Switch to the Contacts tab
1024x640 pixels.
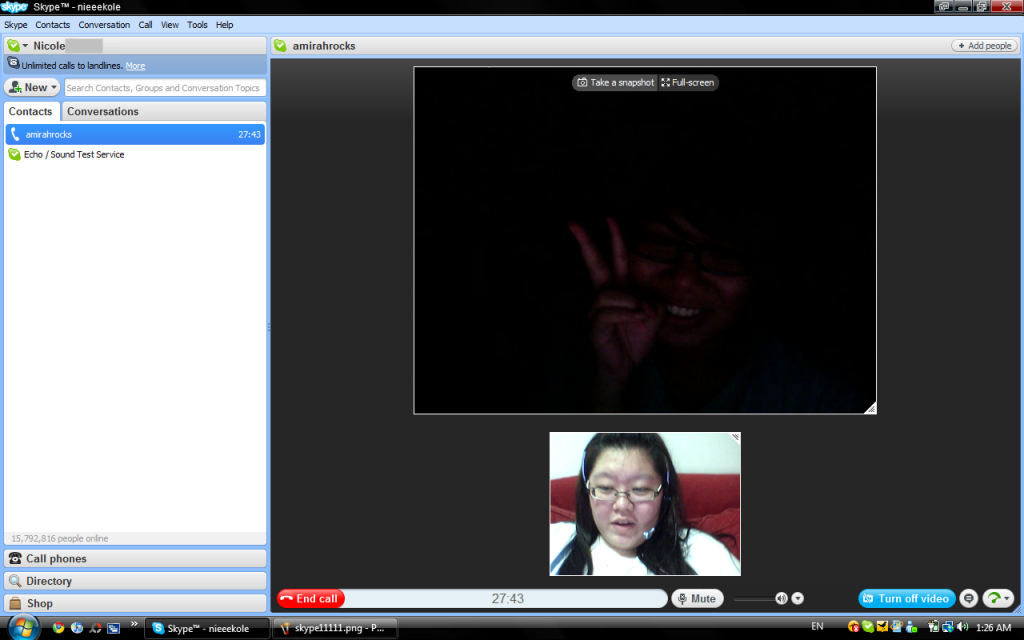(x=31, y=112)
